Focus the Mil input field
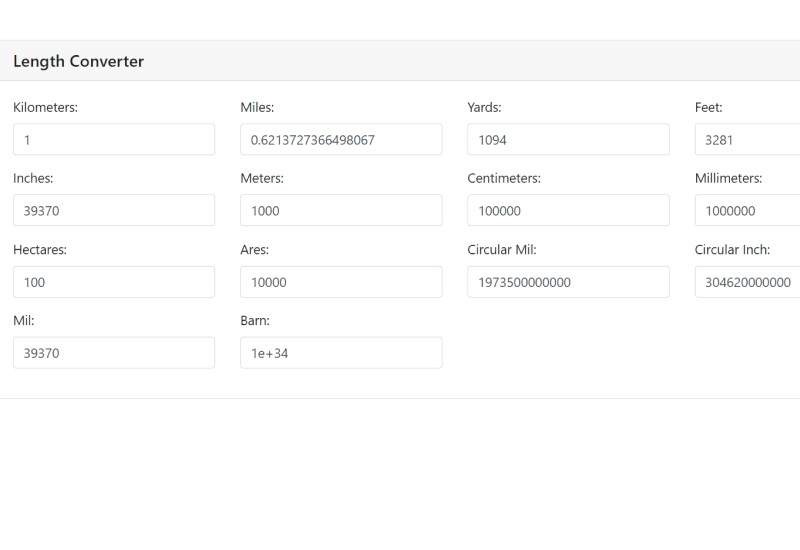 [x=114, y=353]
